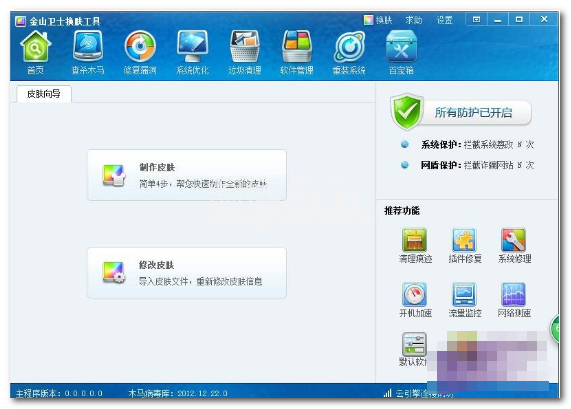This screenshot has width=571, height=409.
Task: Click 所有防护已开启 status button
Action: 473,113
